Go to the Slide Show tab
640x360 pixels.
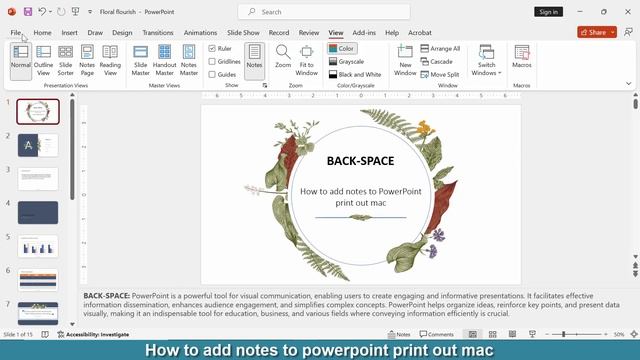(x=243, y=33)
